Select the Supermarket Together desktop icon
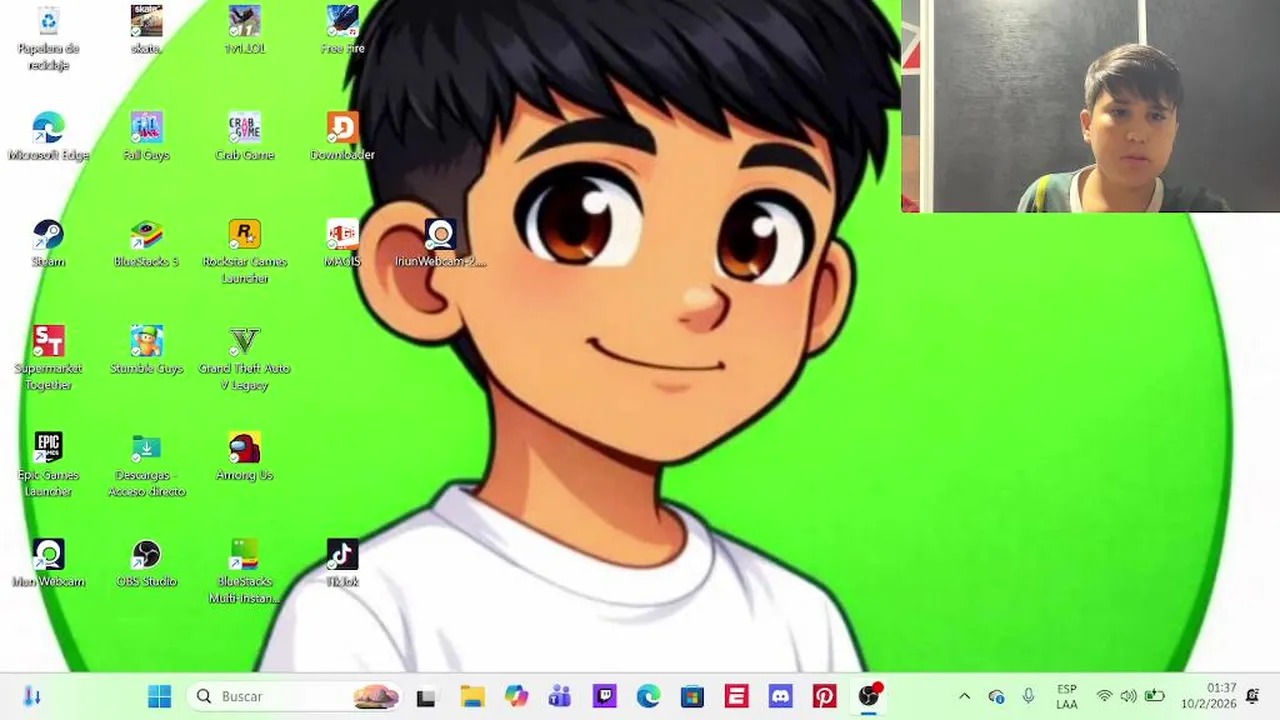This screenshot has width=1280, height=720. point(48,358)
